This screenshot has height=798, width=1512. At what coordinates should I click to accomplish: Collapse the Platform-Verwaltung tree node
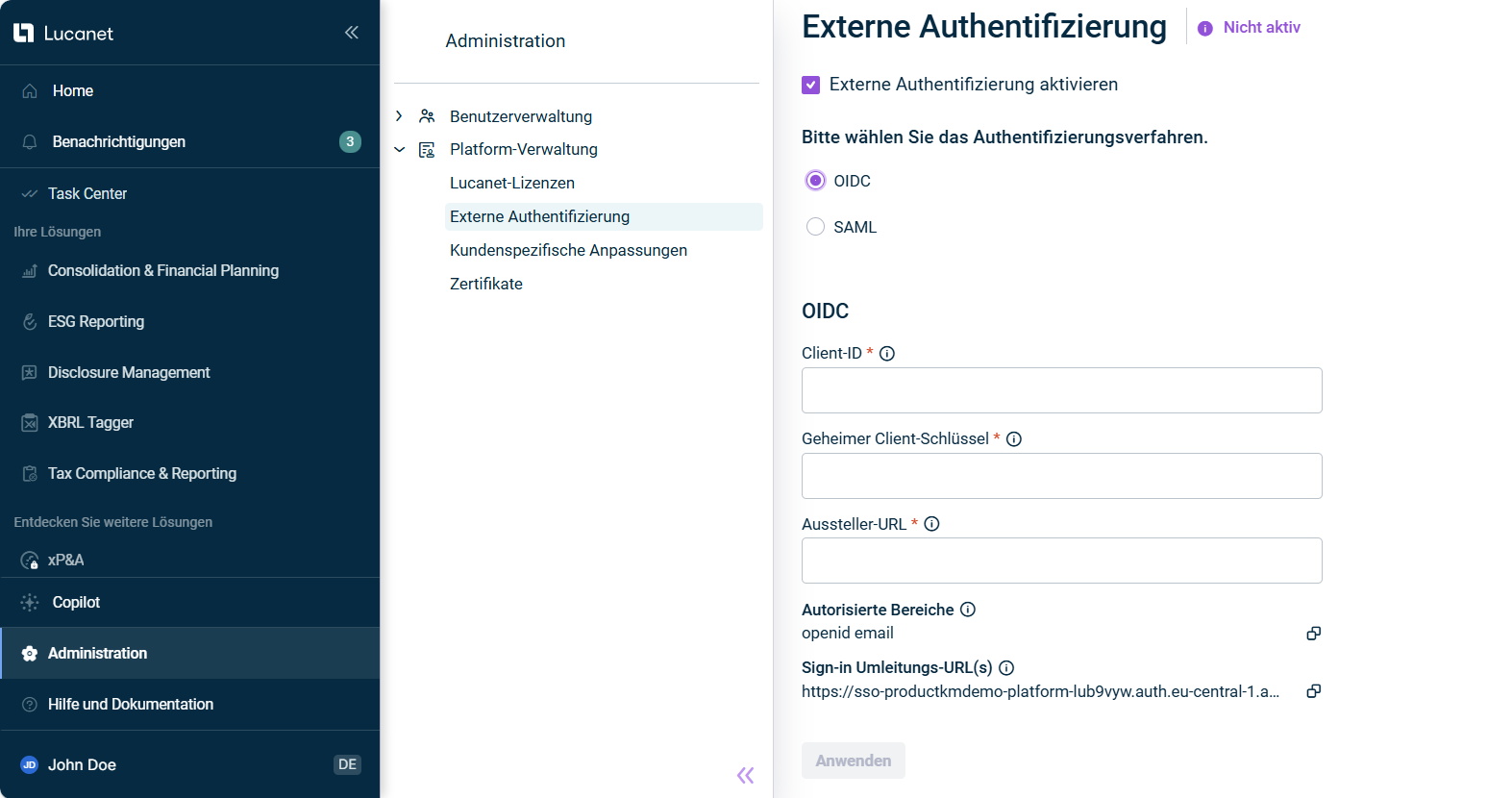(x=399, y=150)
